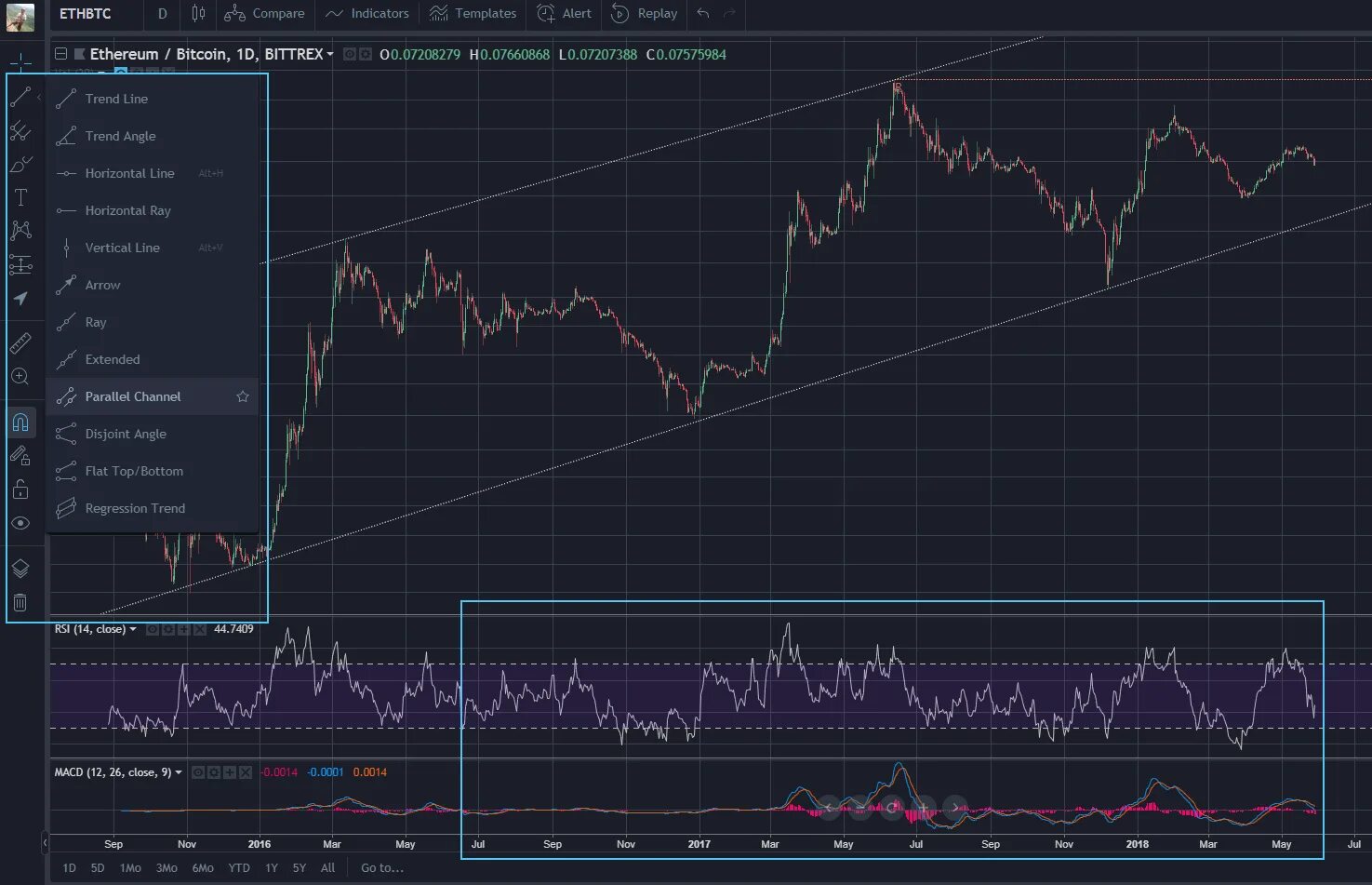
Task: Set the time range to 5Y
Action: (300, 867)
